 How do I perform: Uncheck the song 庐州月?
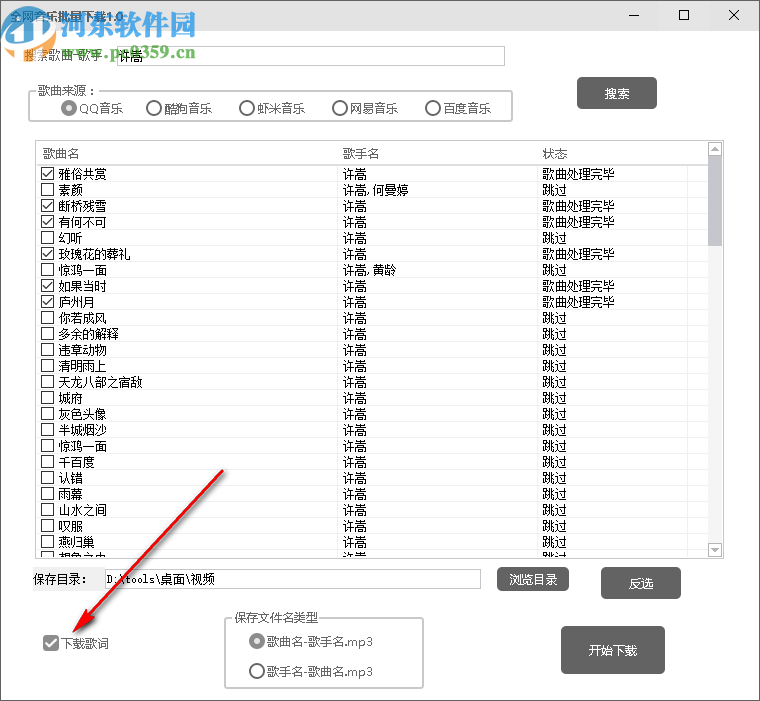point(48,302)
